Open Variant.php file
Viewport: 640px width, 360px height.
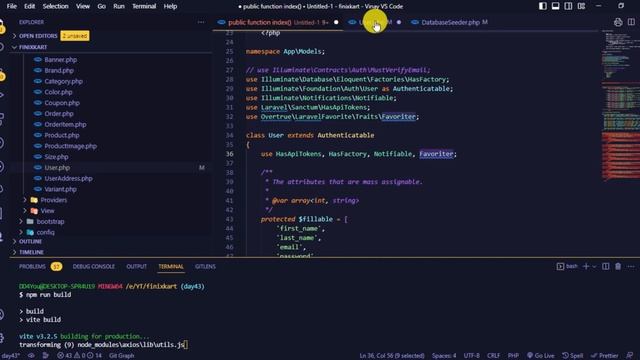coord(60,189)
